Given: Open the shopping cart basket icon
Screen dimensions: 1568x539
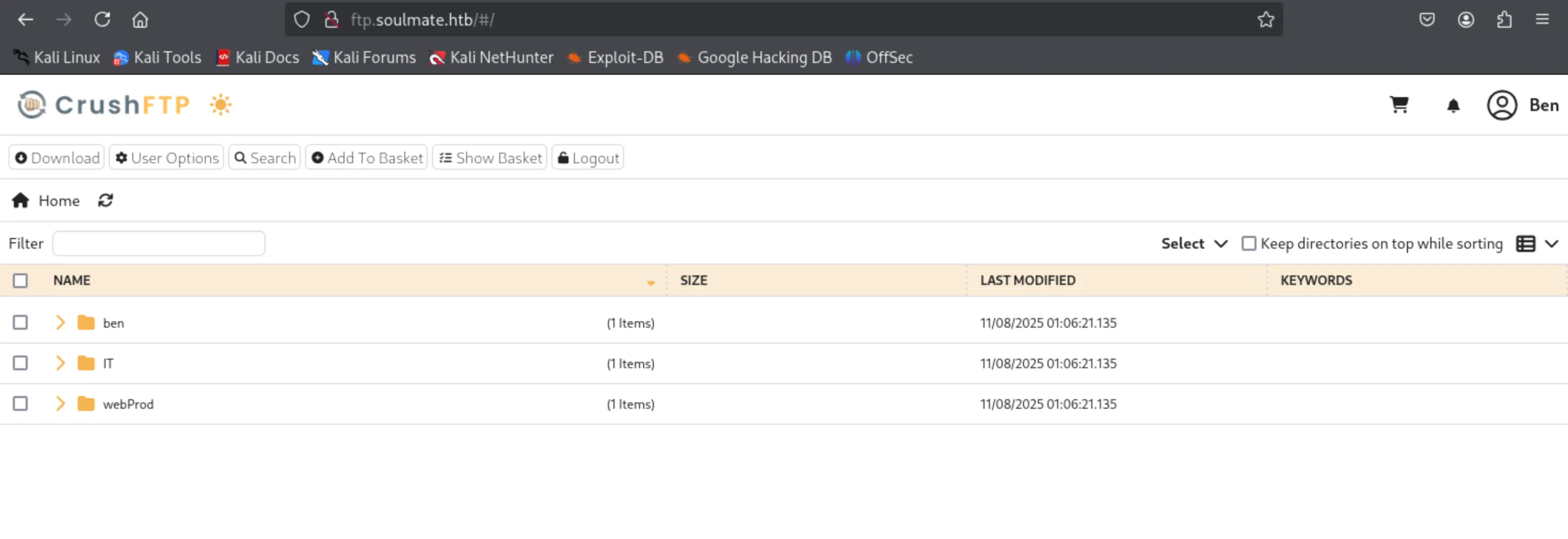Looking at the screenshot, I should click(1399, 105).
